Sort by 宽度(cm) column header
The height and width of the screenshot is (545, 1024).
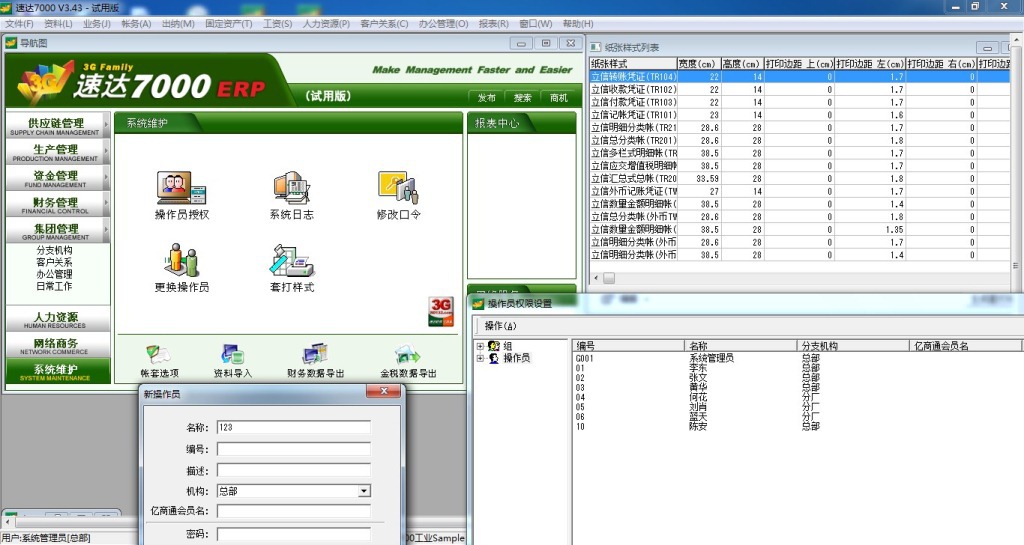coord(698,64)
